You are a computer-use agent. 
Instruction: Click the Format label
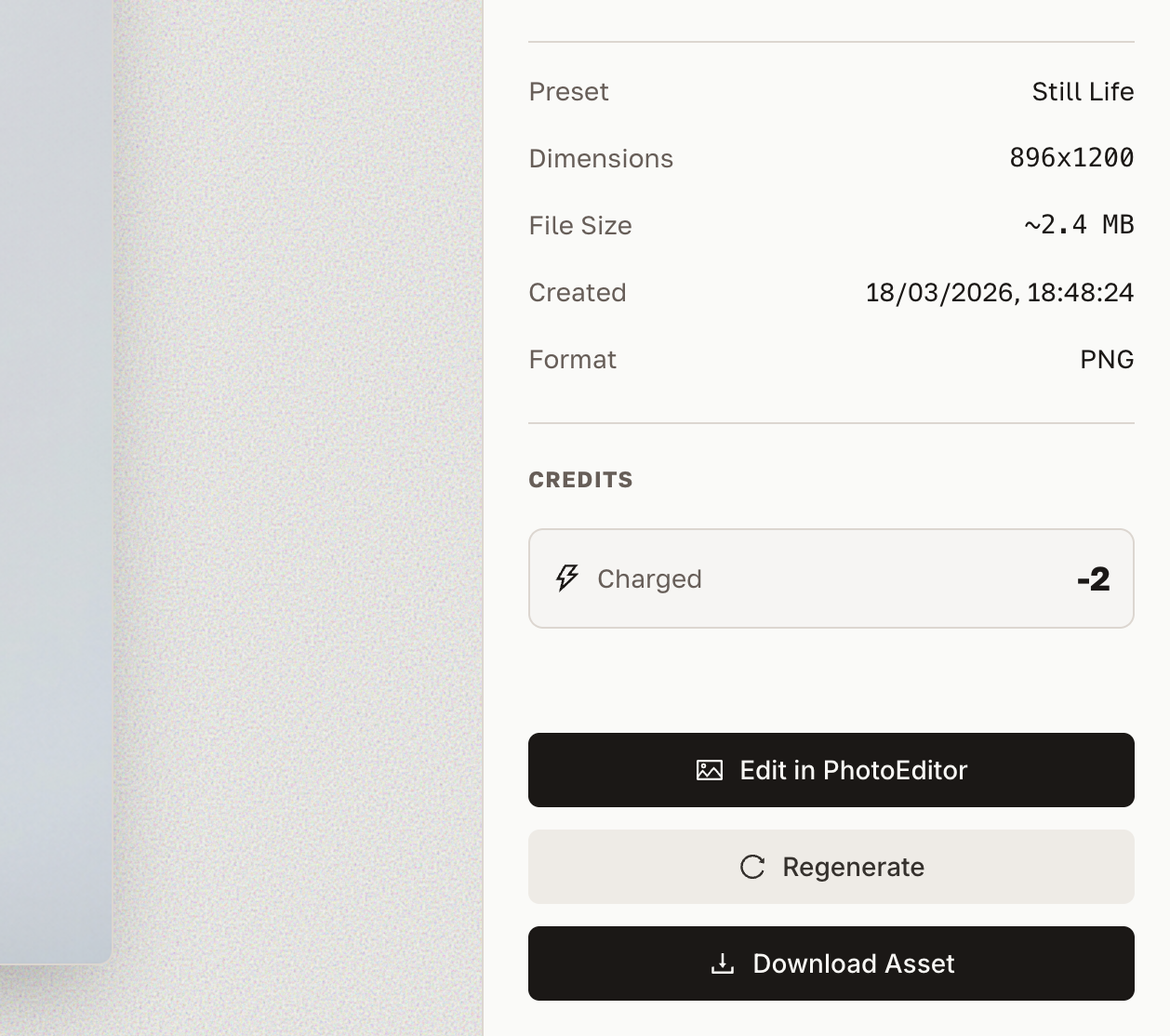tap(573, 359)
